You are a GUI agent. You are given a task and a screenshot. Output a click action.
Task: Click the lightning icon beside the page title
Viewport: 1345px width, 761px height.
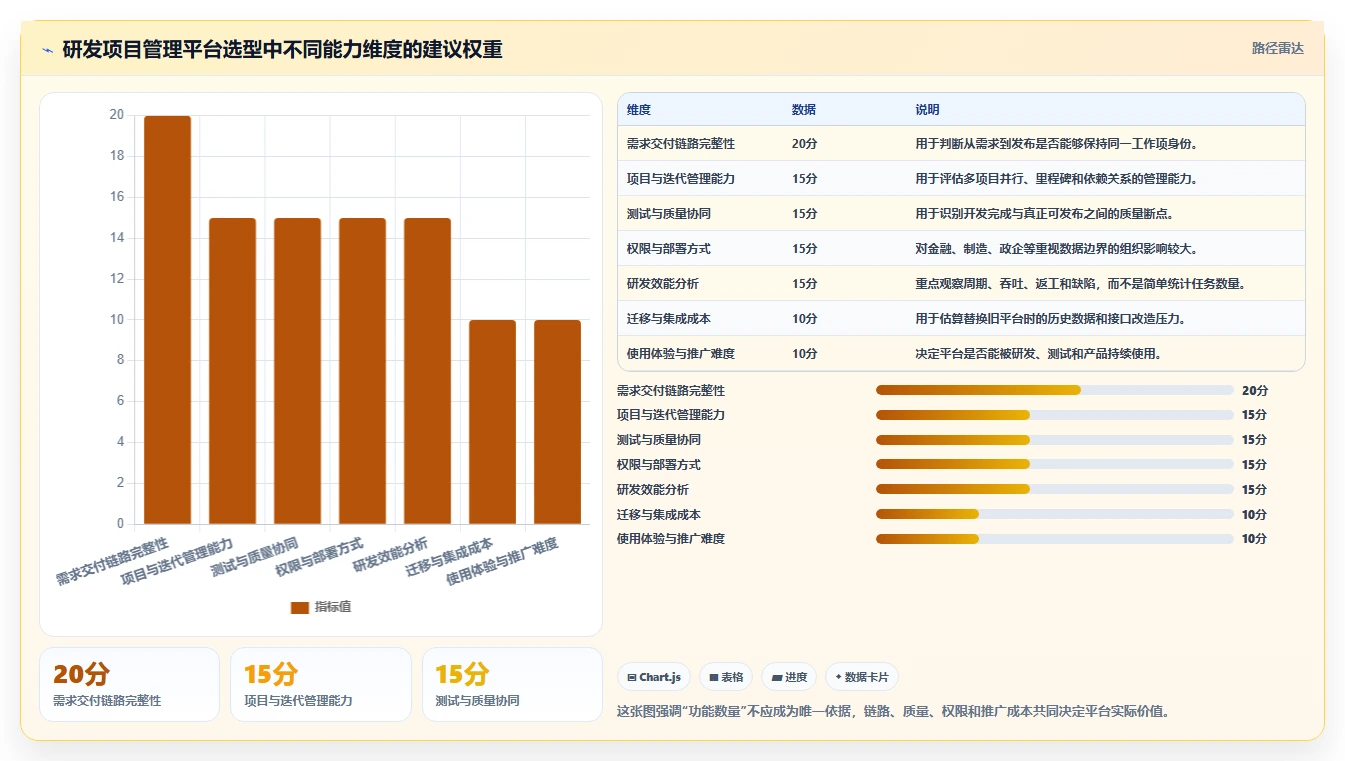(48, 49)
